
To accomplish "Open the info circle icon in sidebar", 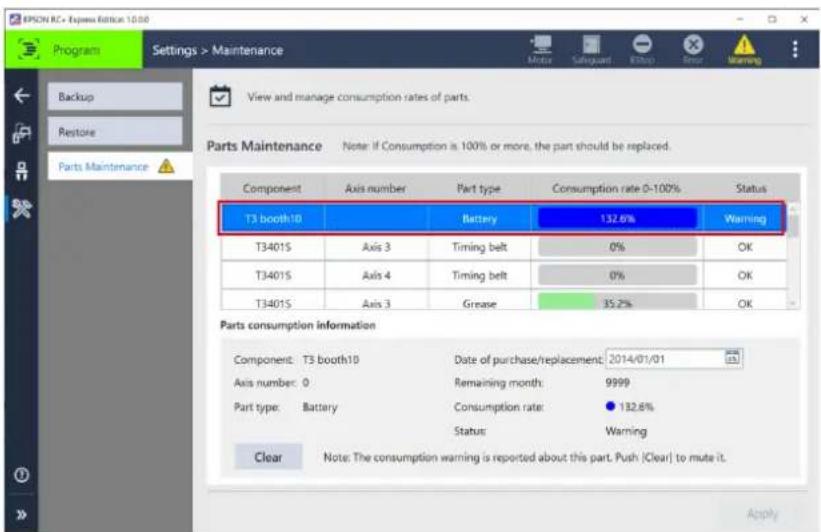I will pos(21,475).
